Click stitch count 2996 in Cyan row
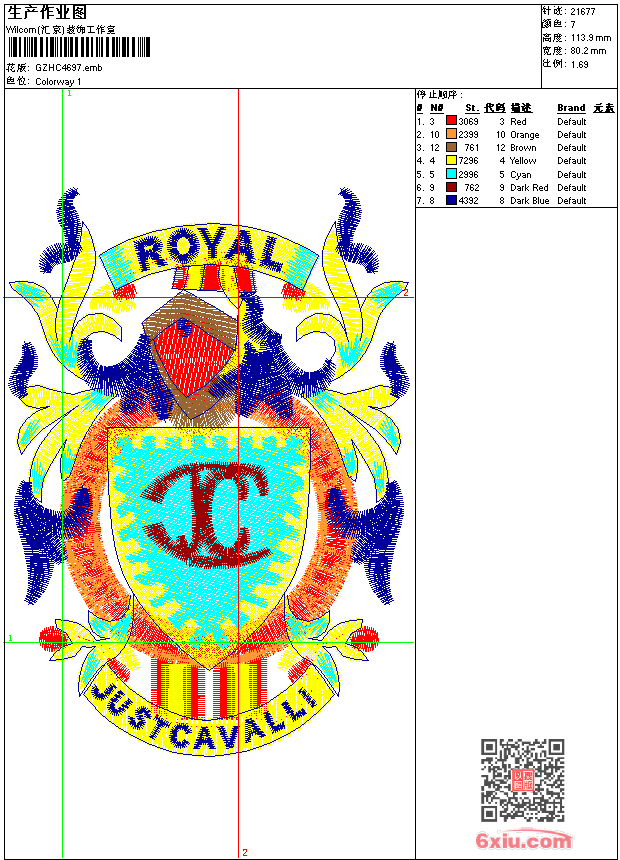Viewport: 620px width, 860px height. [x=469, y=174]
